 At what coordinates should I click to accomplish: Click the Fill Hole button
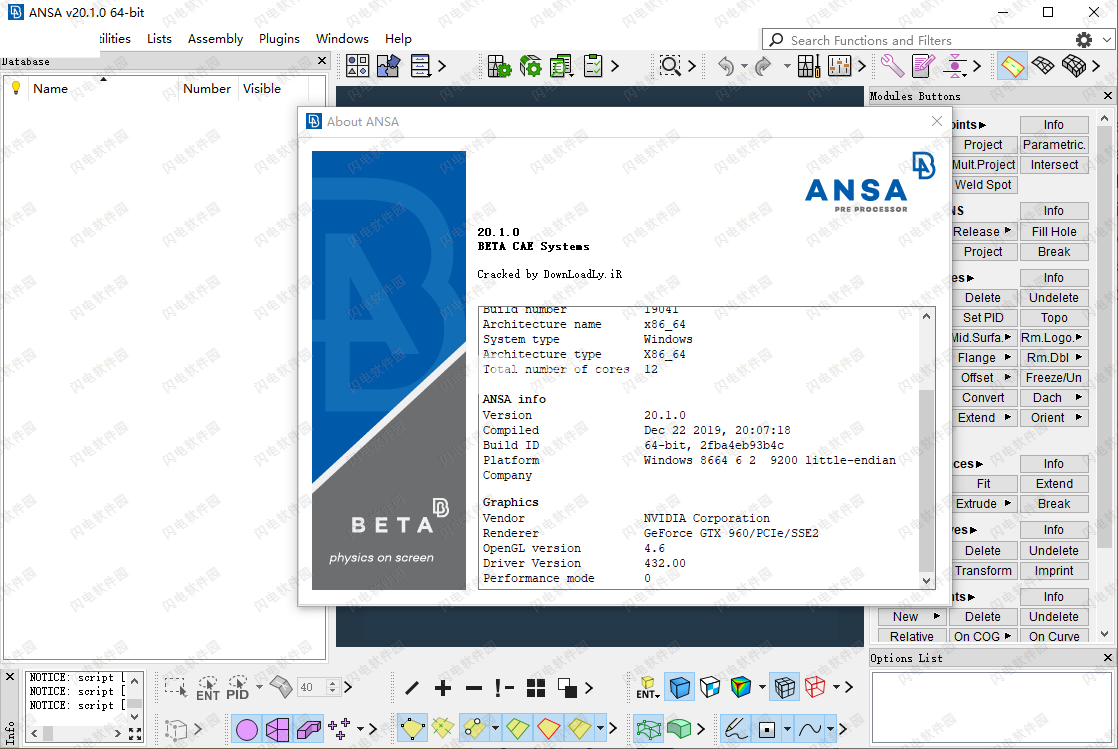coord(1054,232)
